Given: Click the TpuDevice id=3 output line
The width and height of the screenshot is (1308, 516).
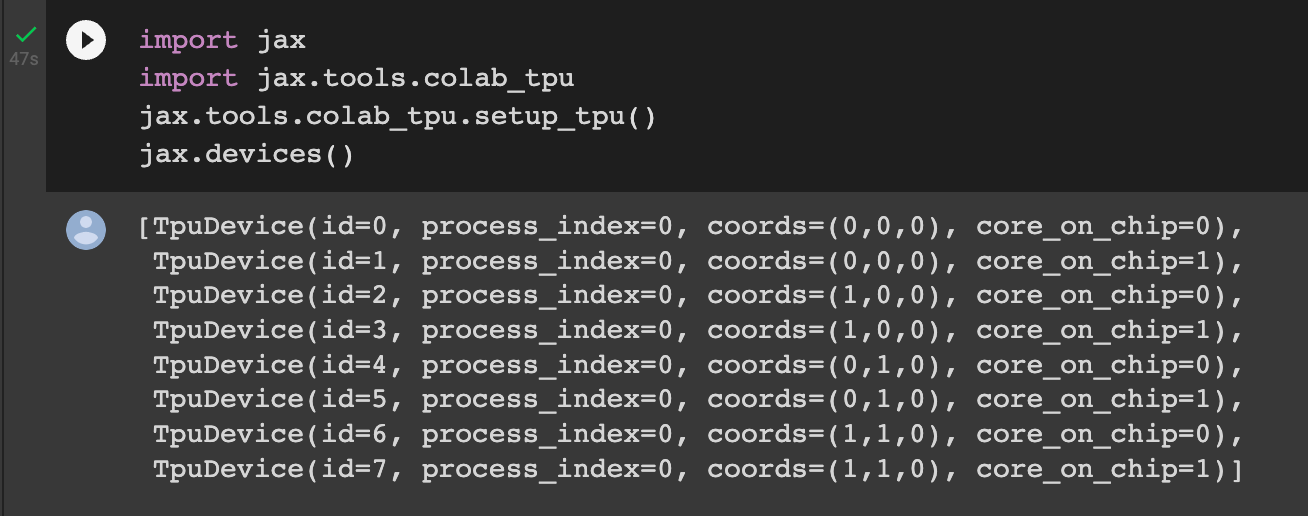Looking at the screenshot, I should click(x=697, y=331).
